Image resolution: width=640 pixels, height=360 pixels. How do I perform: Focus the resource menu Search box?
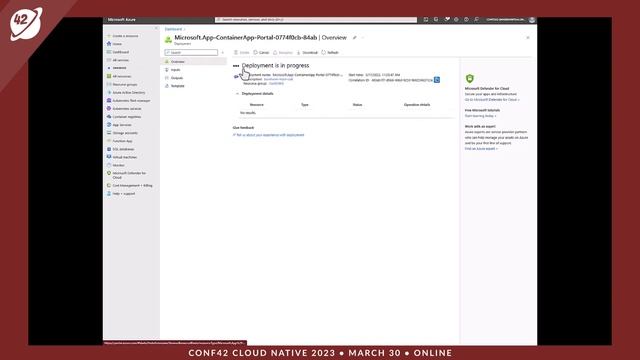(x=191, y=53)
